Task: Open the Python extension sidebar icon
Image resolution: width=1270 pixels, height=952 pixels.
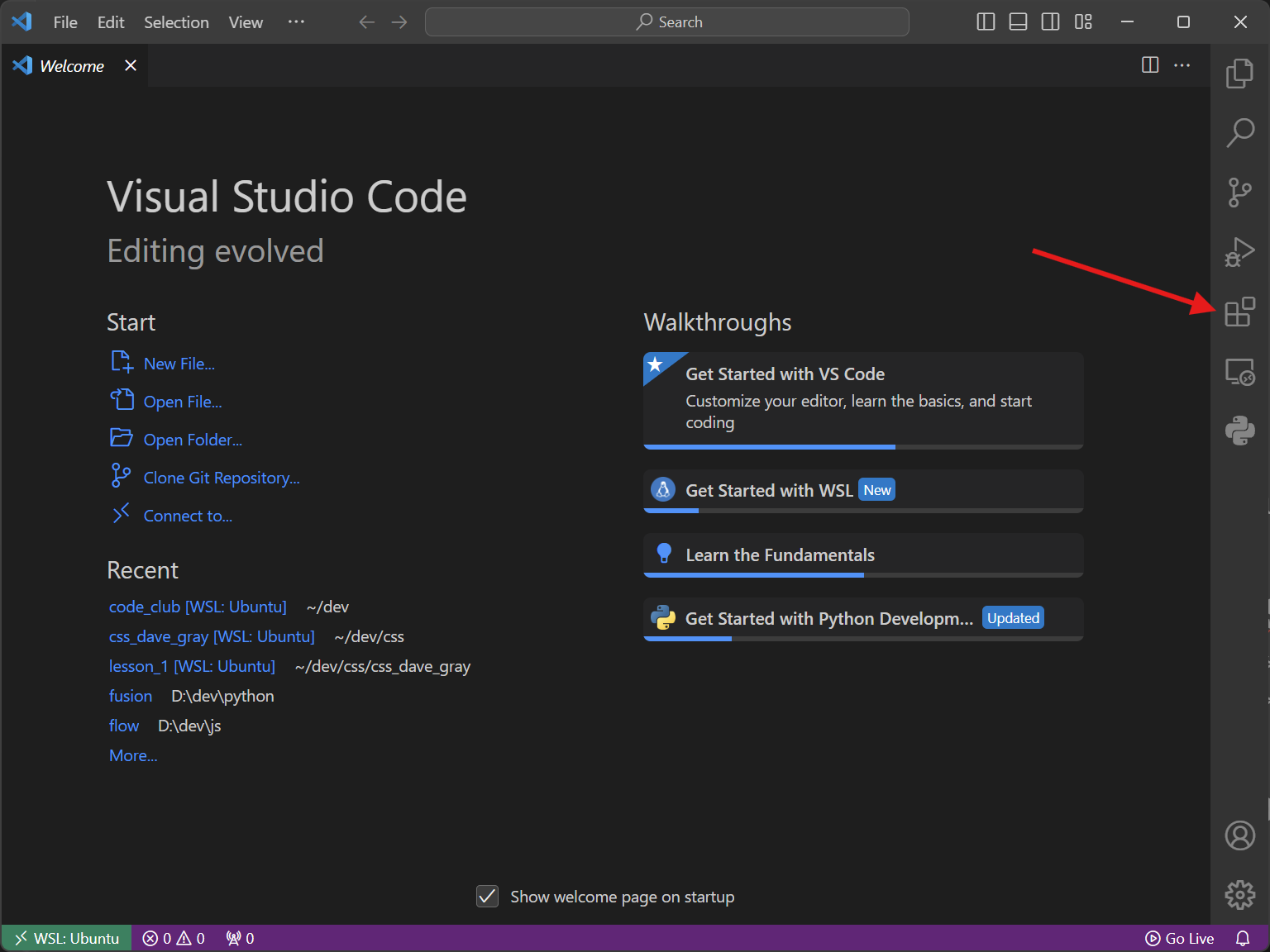Action: click(1239, 431)
